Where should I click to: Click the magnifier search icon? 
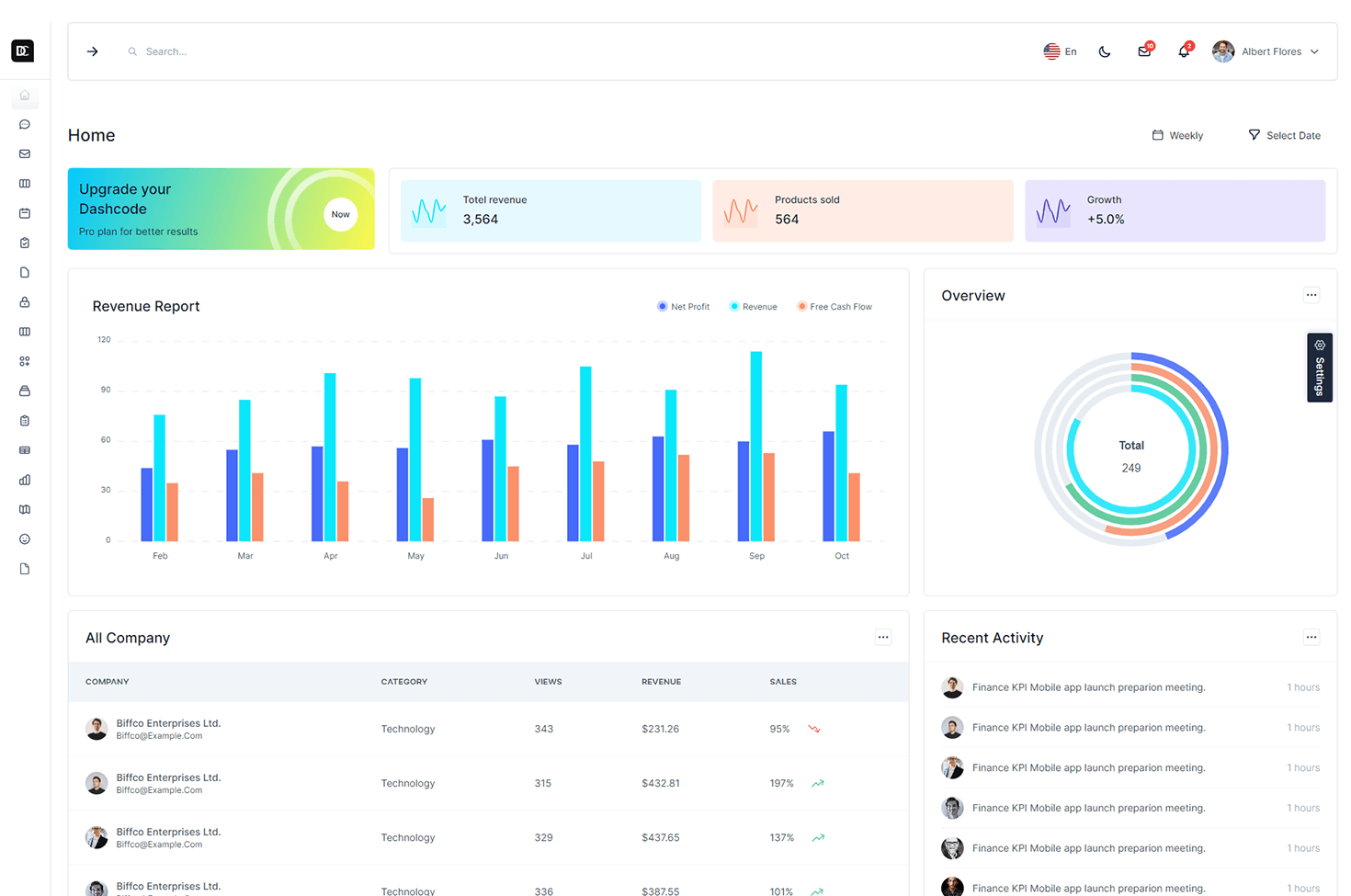[x=132, y=51]
